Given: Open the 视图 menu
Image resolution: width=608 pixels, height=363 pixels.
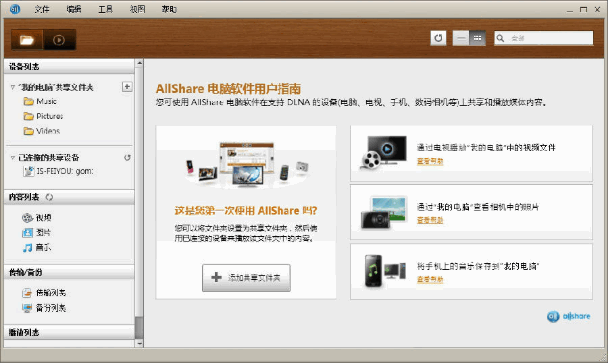Looking at the screenshot, I should (137, 9).
